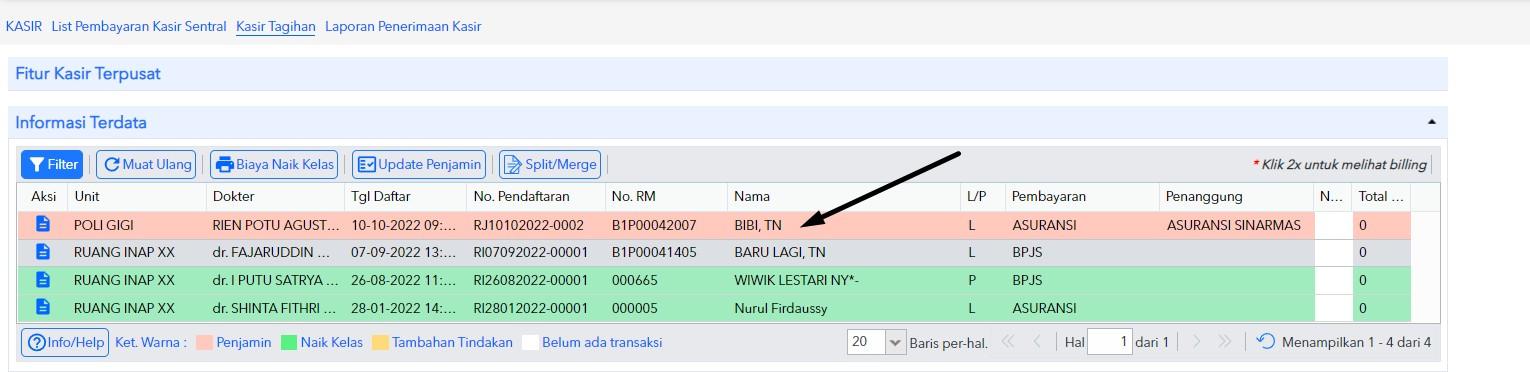1530x372 pixels.
Task: Open the rows-per-page dropdown
Action: [x=894, y=342]
